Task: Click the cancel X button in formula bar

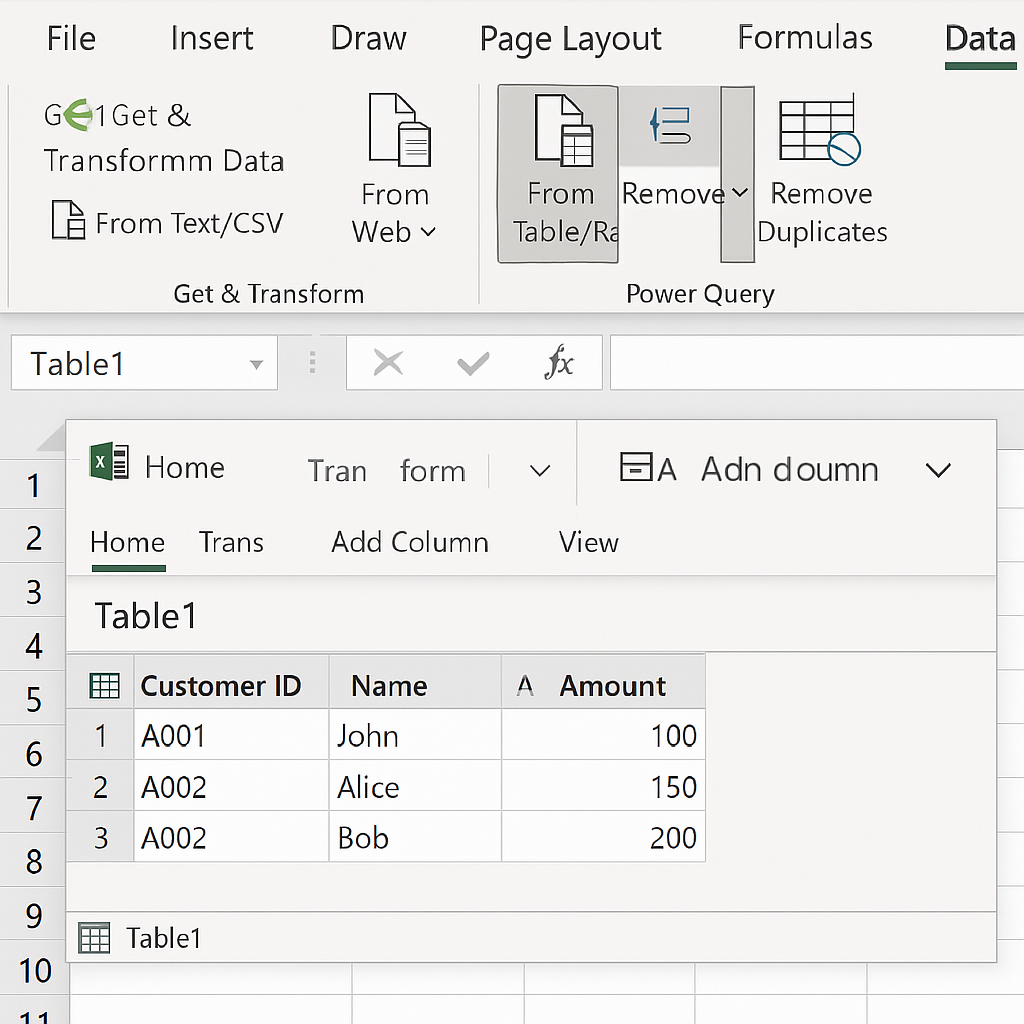Action: tap(388, 363)
